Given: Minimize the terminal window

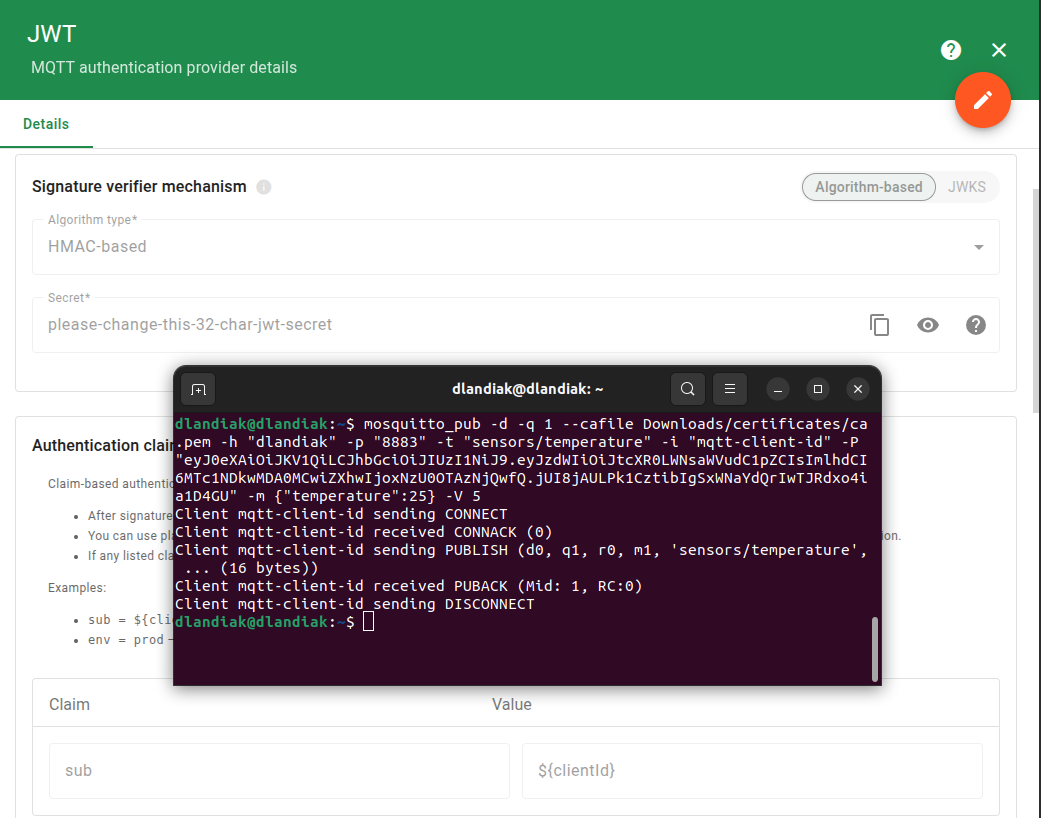Looking at the screenshot, I should coord(779,389).
